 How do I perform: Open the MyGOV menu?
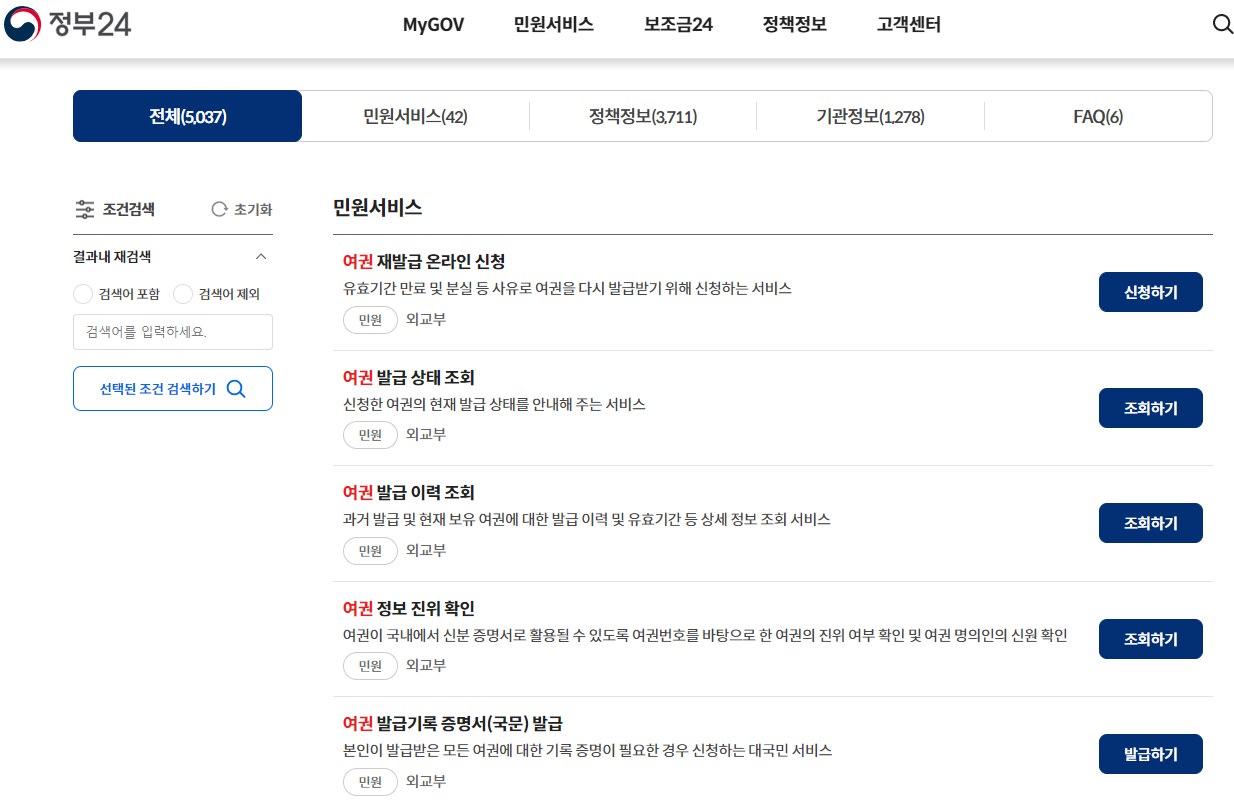[x=433, y=25]
